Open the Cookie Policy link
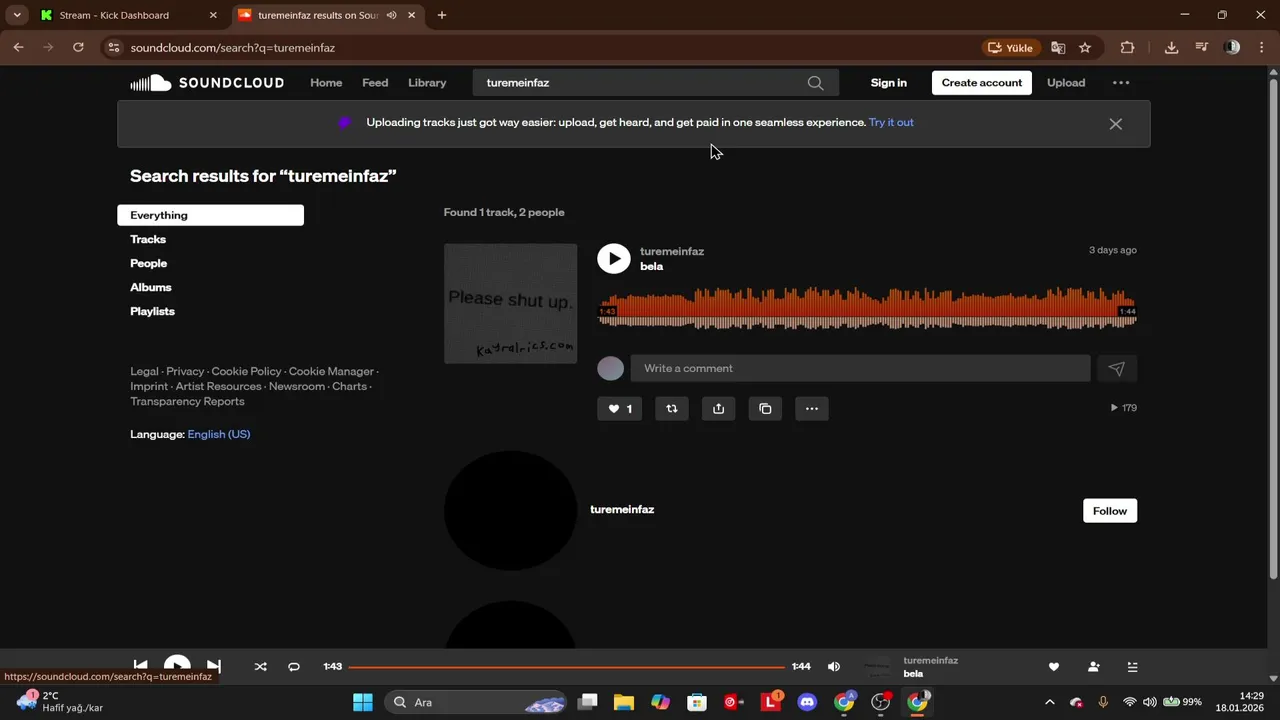1280x720 pixels. click(x=246, y=371)
